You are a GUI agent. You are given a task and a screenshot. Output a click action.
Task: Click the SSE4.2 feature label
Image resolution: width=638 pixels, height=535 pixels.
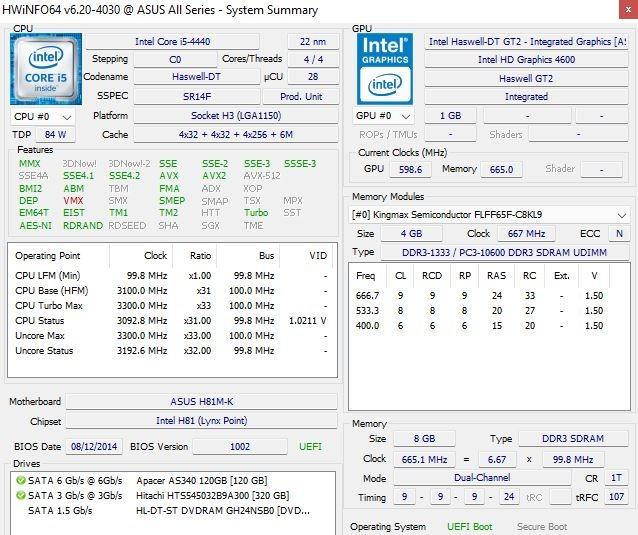[125, 176]
